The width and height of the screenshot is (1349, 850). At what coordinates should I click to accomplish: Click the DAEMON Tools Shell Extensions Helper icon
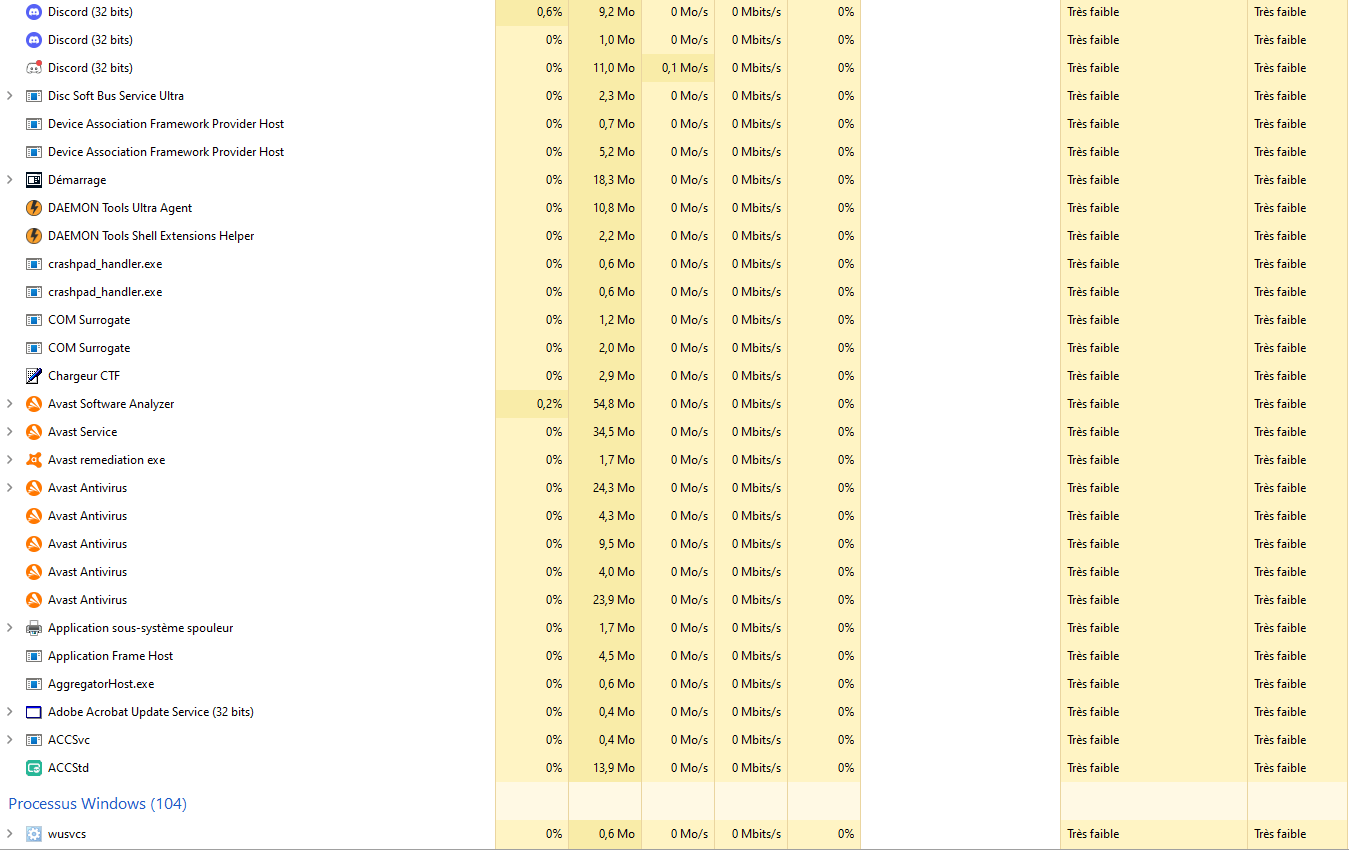tap(34, 236)
